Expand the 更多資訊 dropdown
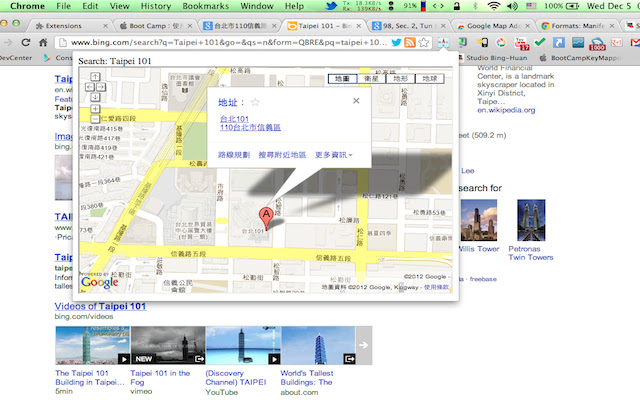 [333, 155]
